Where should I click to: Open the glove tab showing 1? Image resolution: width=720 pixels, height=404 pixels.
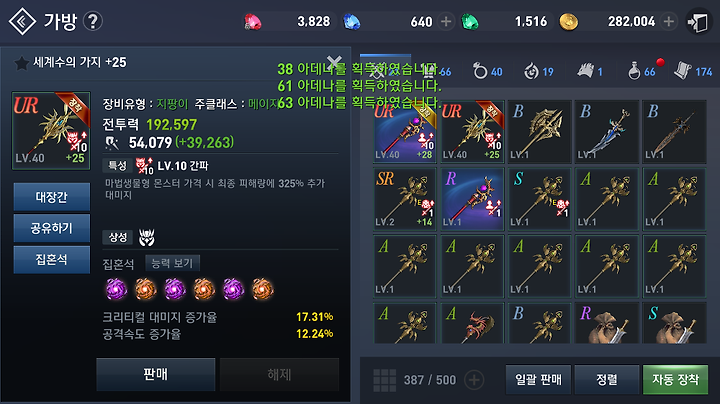(x=590, y=72)
